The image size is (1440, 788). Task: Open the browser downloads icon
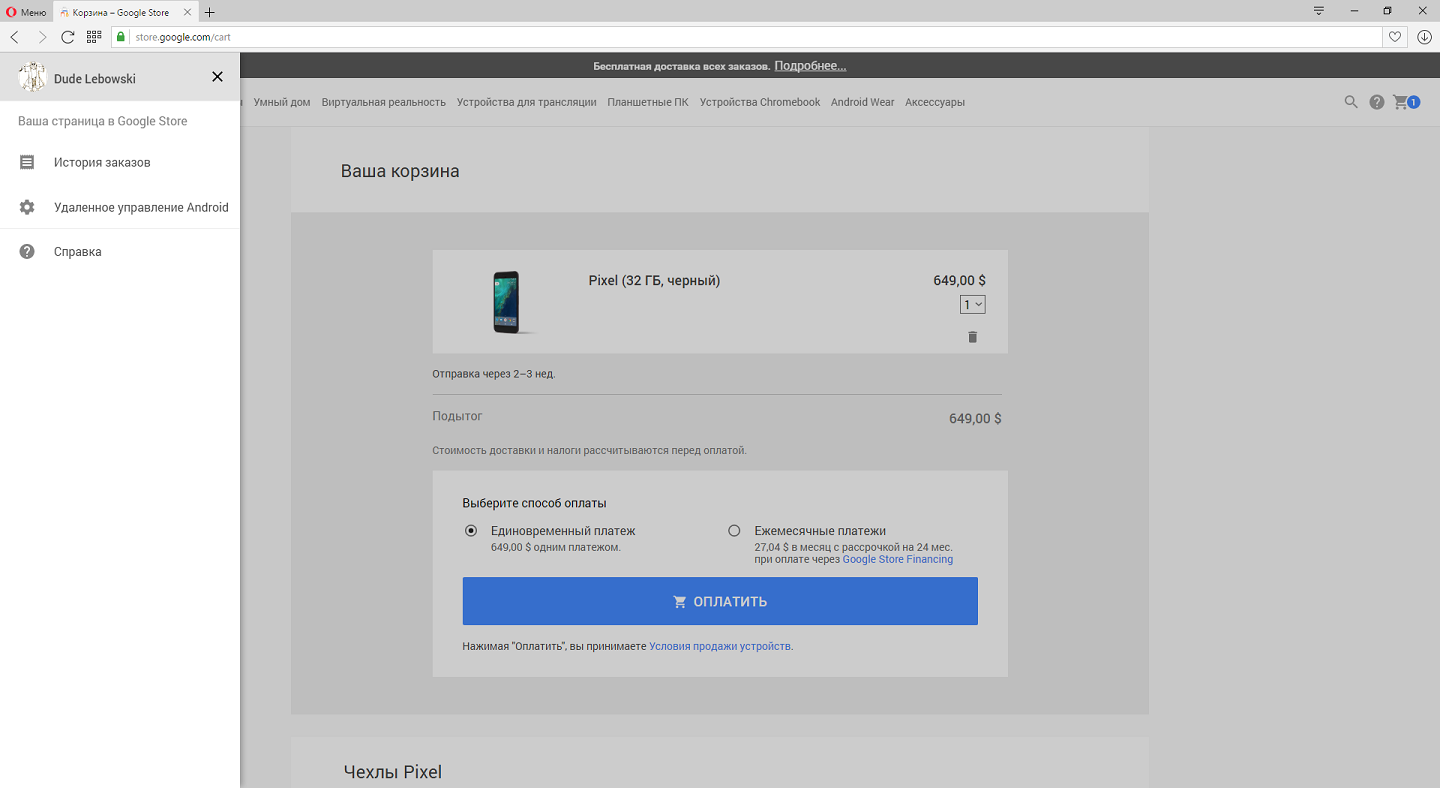pyautogui.click(x=1425, y=37)
